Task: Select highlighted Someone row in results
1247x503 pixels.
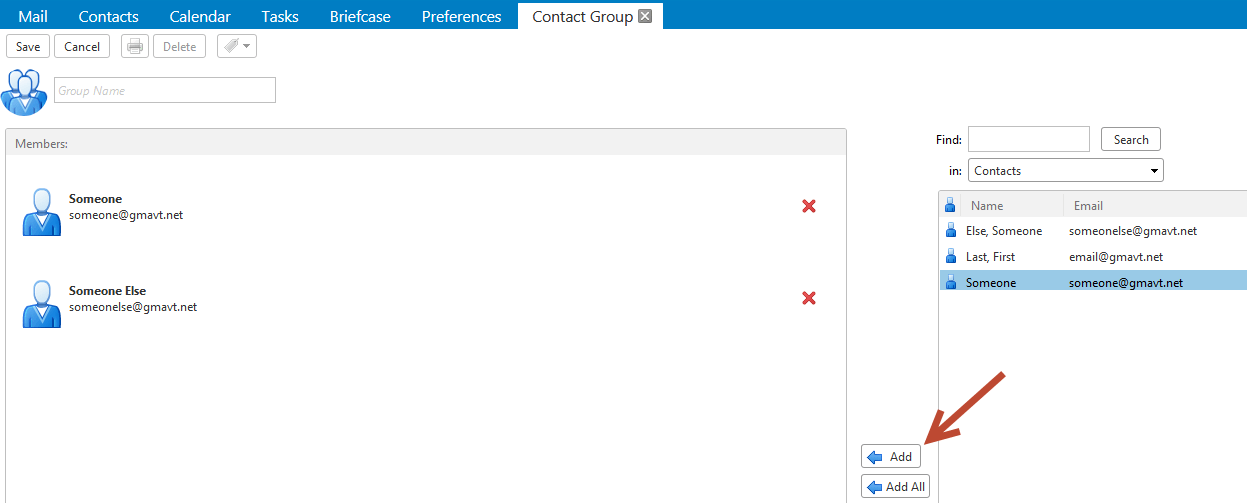Action: pyautogui.click(x=1093, y=283)
